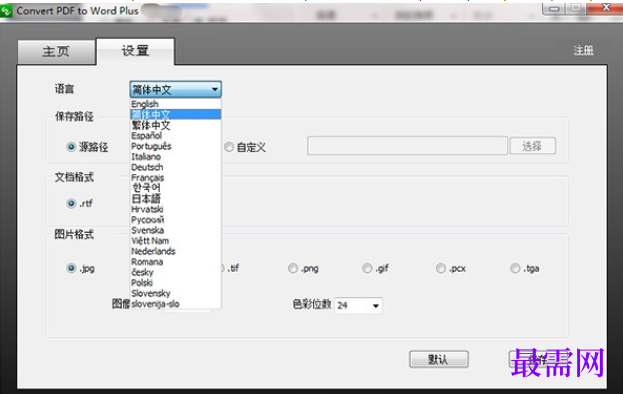Click the Convert PDF to Word Plus app icon
623x394 pixels.
[x=6, y=11]
